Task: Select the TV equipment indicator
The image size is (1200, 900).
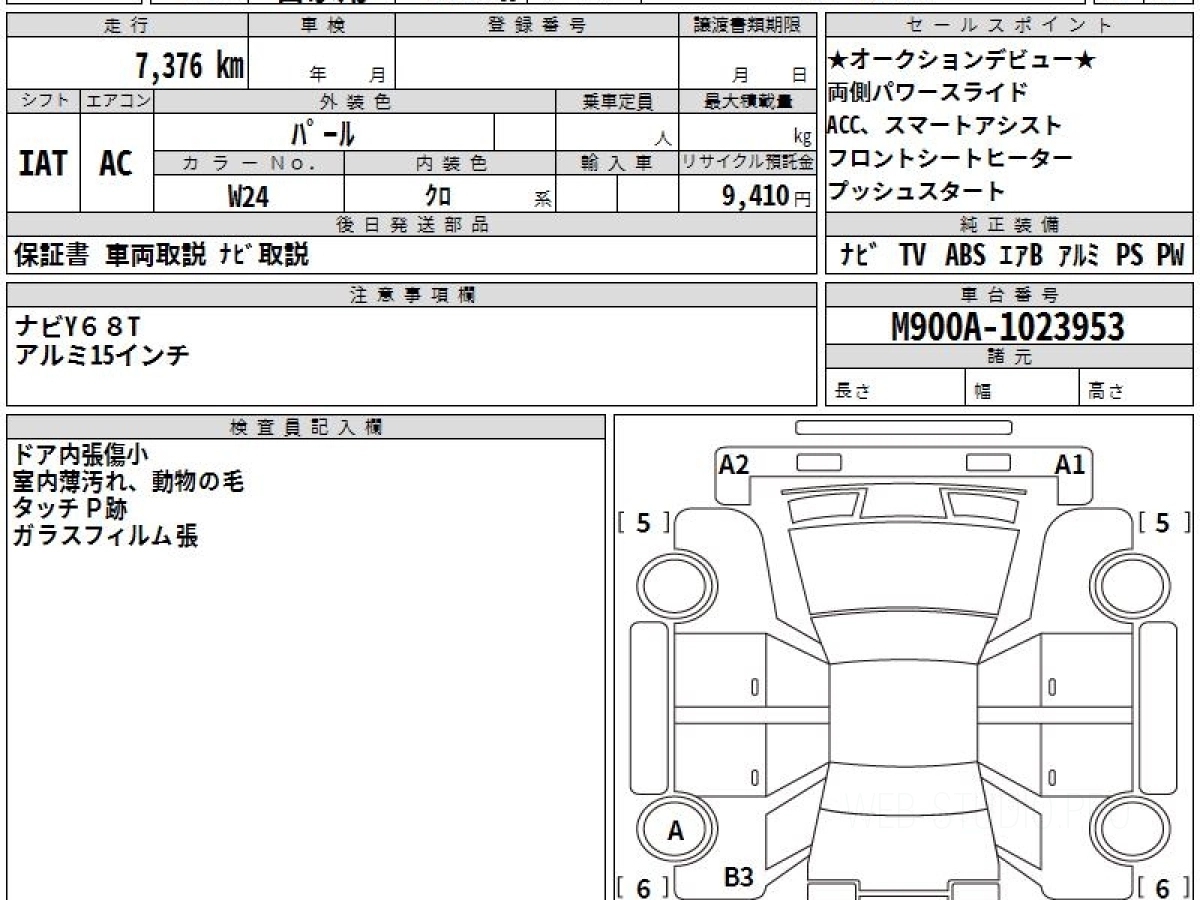Action: pos(912,255)
